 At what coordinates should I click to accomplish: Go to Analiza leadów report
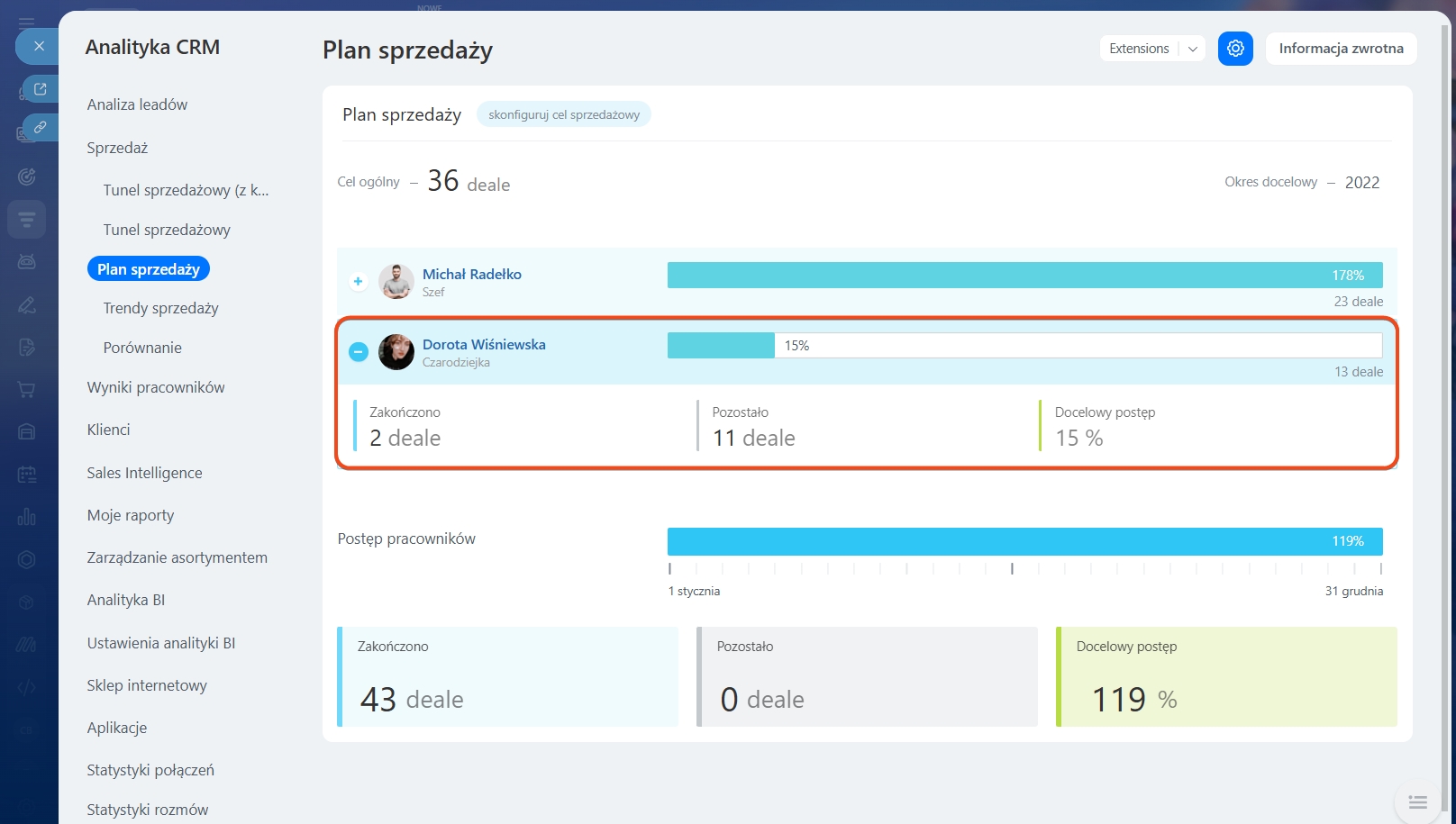137,104
